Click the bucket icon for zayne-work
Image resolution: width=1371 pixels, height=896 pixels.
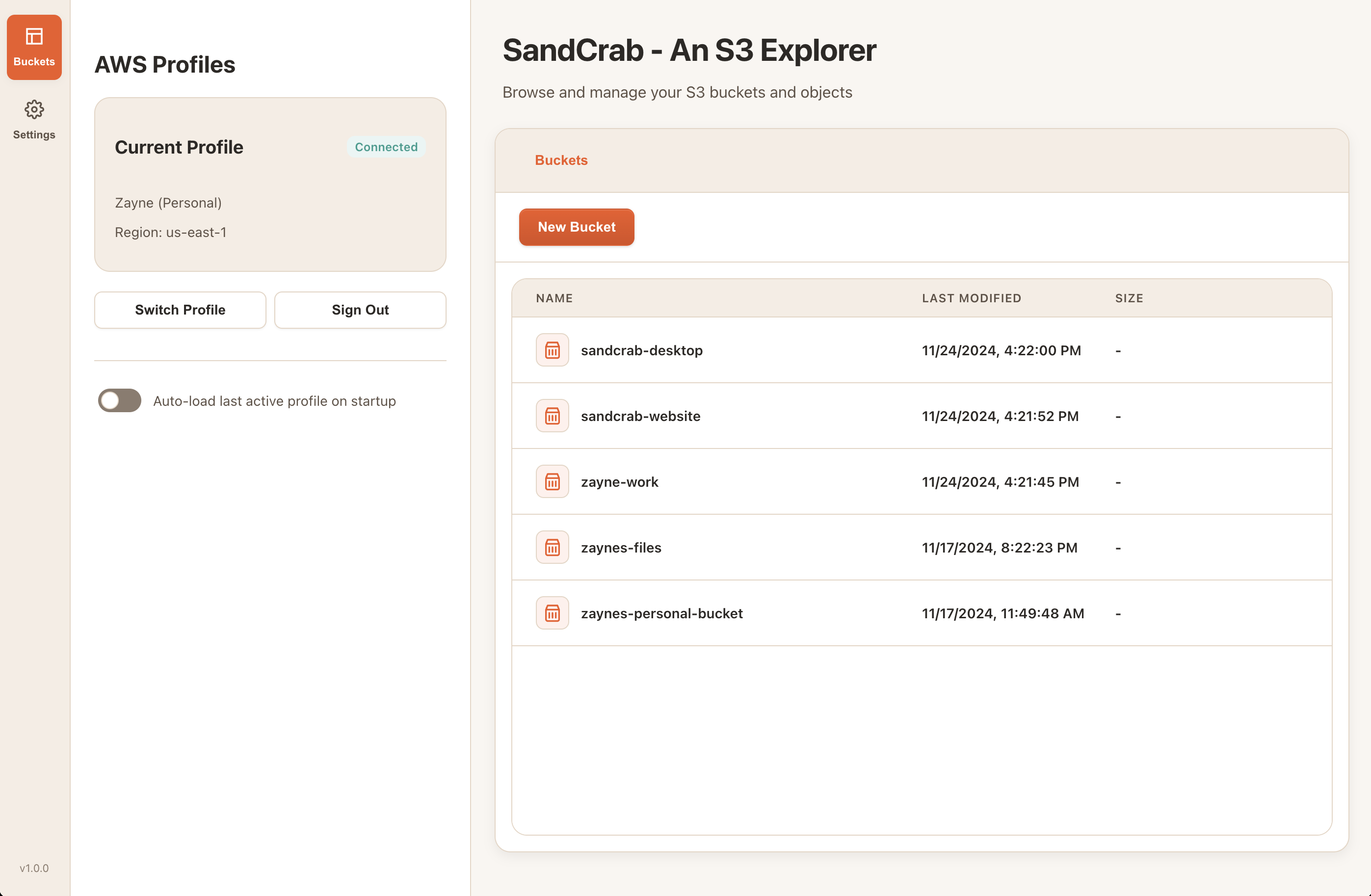coord(552,481)
